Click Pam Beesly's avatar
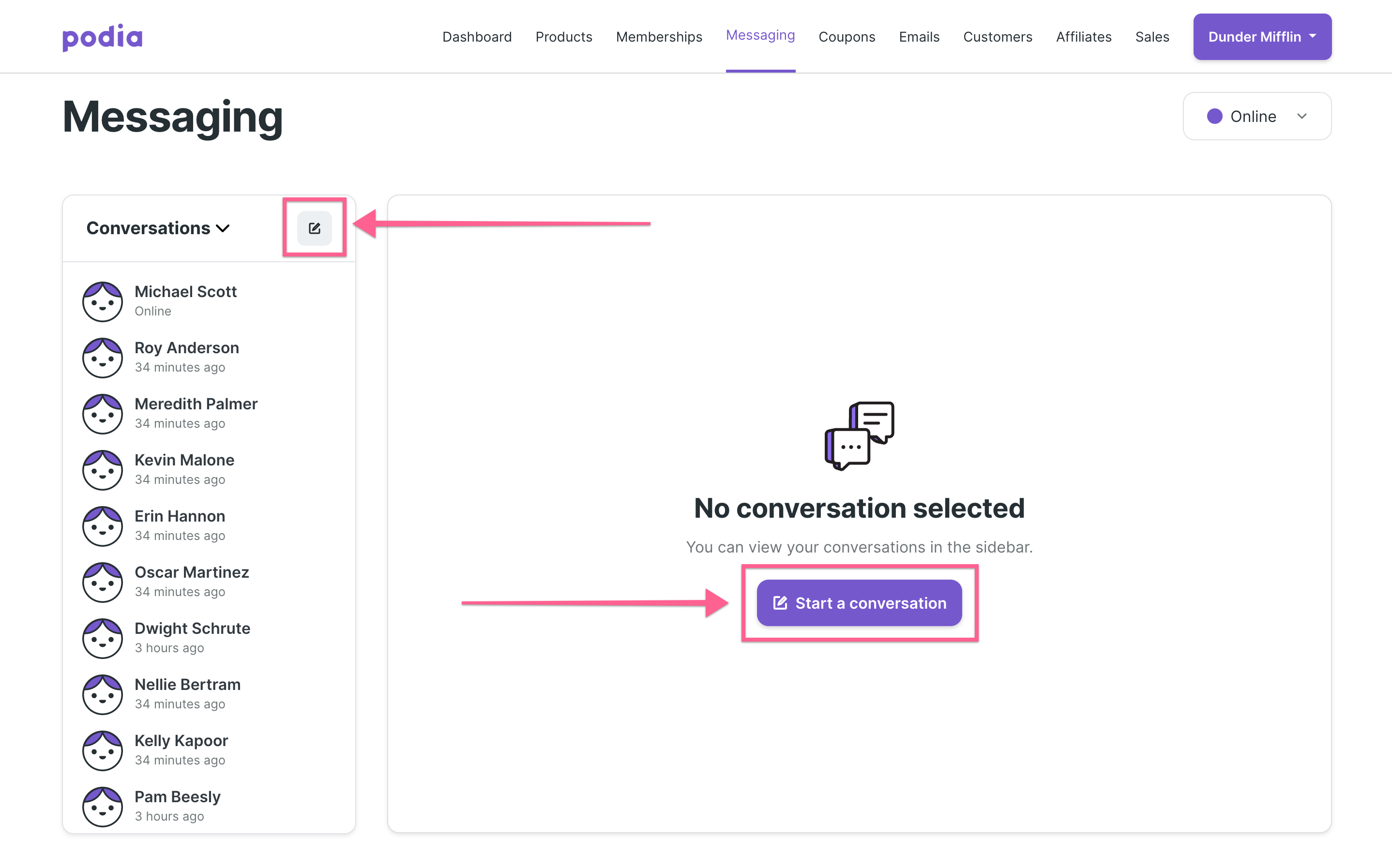The height and width of the screenshot is (868, 1392). tap(103, 806)
